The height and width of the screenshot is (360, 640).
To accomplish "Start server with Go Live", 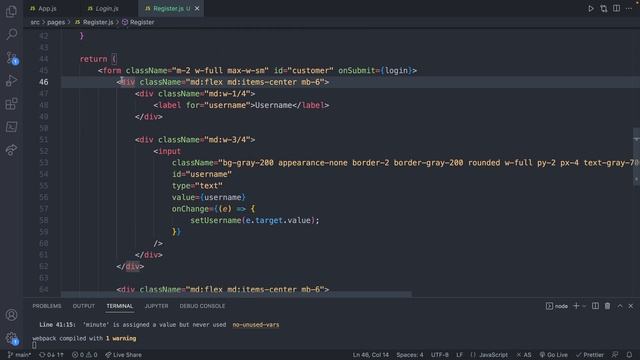I will (x=553, y=355).
